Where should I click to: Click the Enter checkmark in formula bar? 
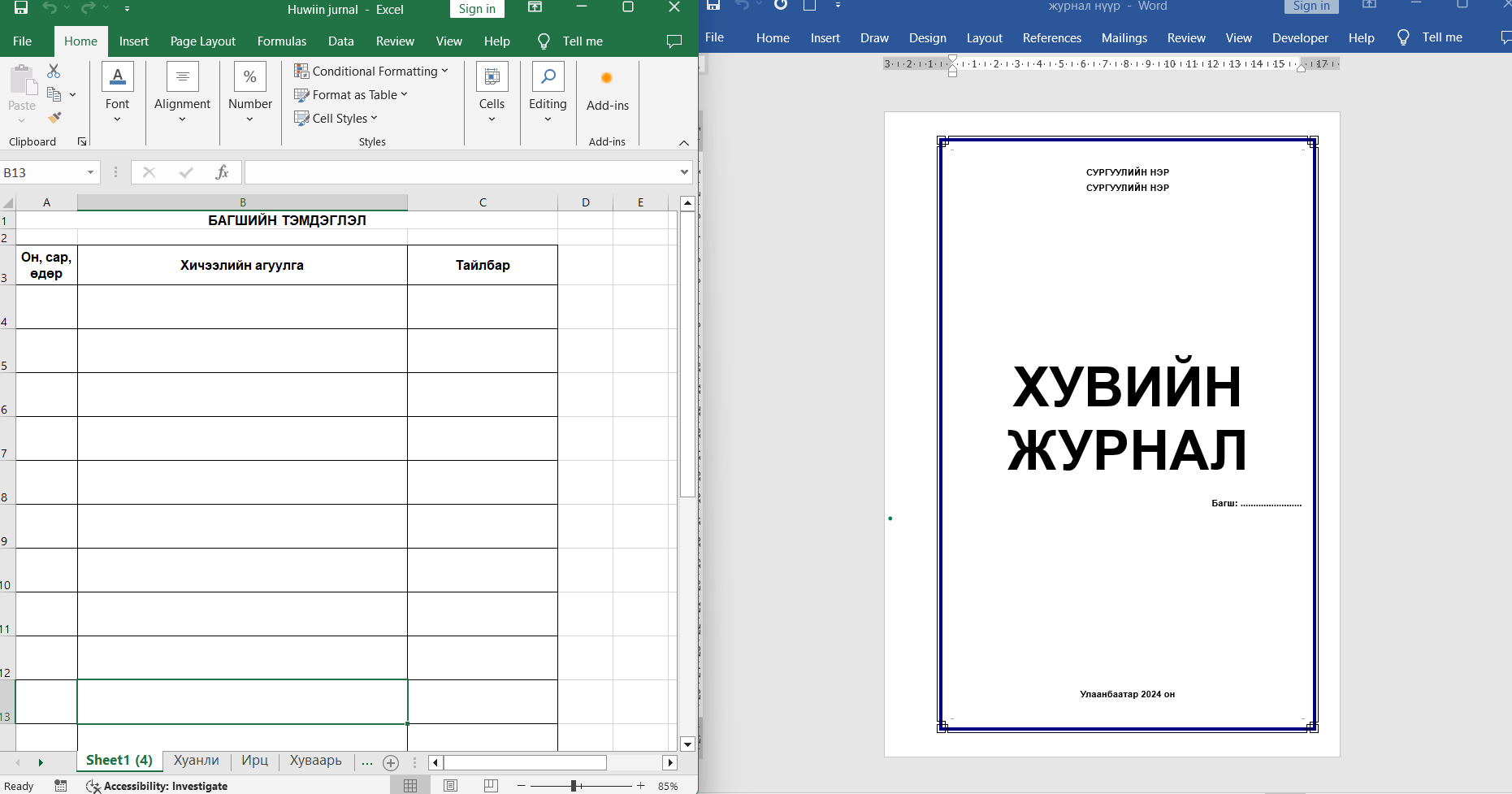186,172
